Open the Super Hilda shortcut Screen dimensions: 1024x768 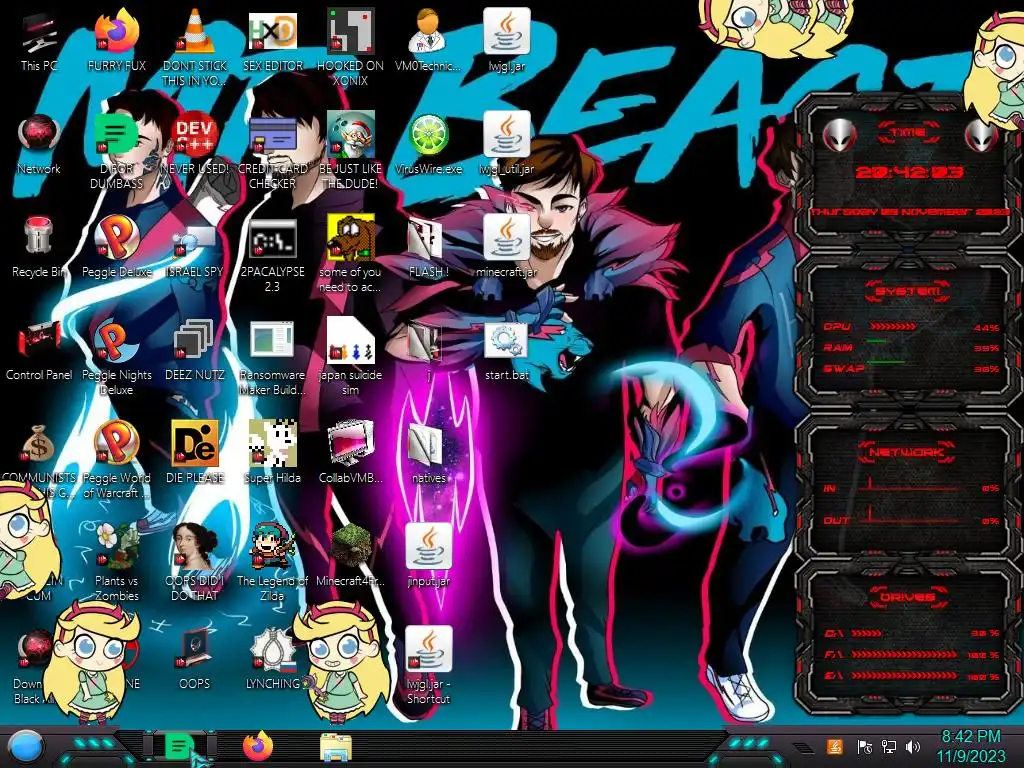point(272,444)
